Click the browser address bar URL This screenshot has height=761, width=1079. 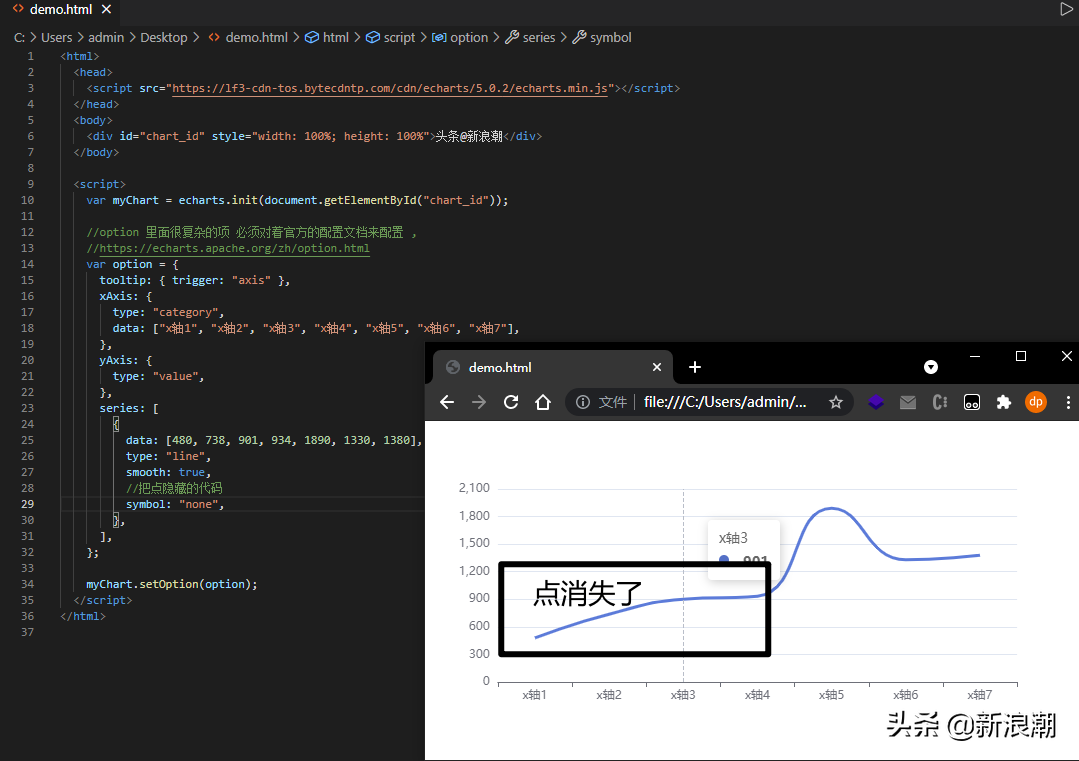click(x=725, y=402)
